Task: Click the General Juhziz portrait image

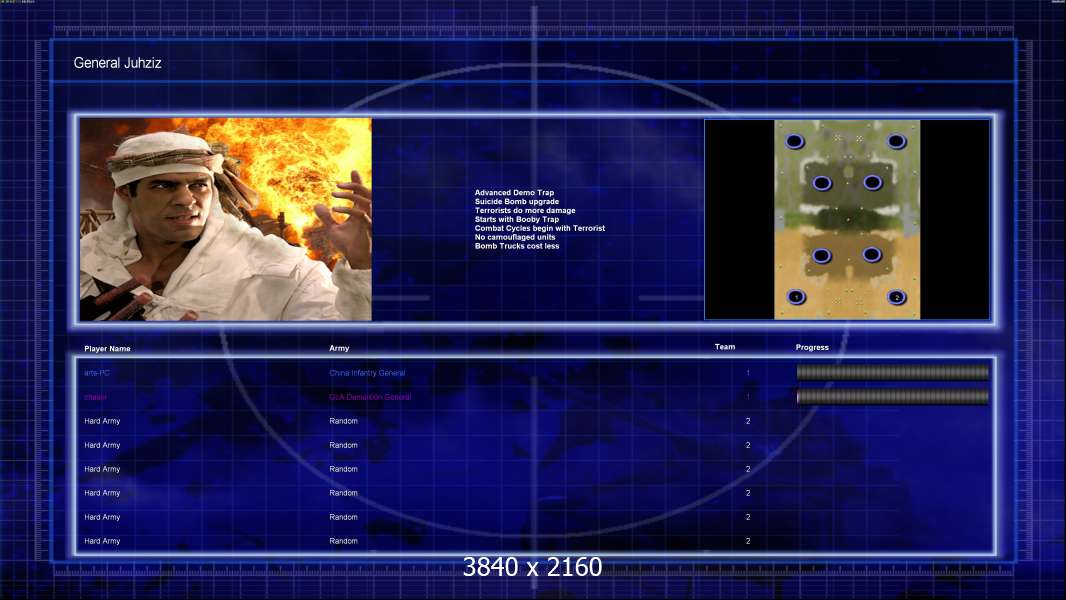Action: [226, 219]
